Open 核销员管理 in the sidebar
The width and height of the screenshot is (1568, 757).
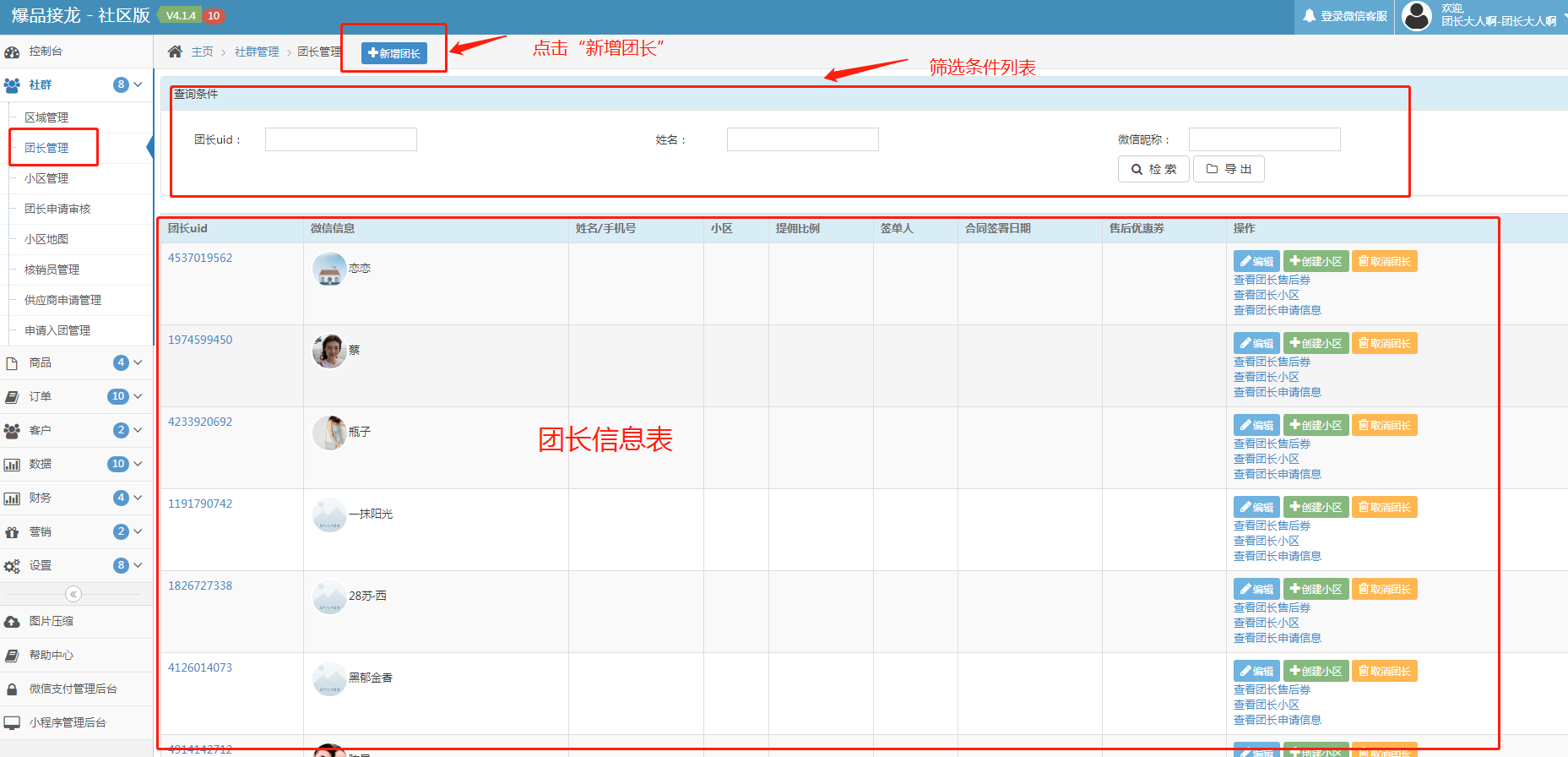point(52,270)
